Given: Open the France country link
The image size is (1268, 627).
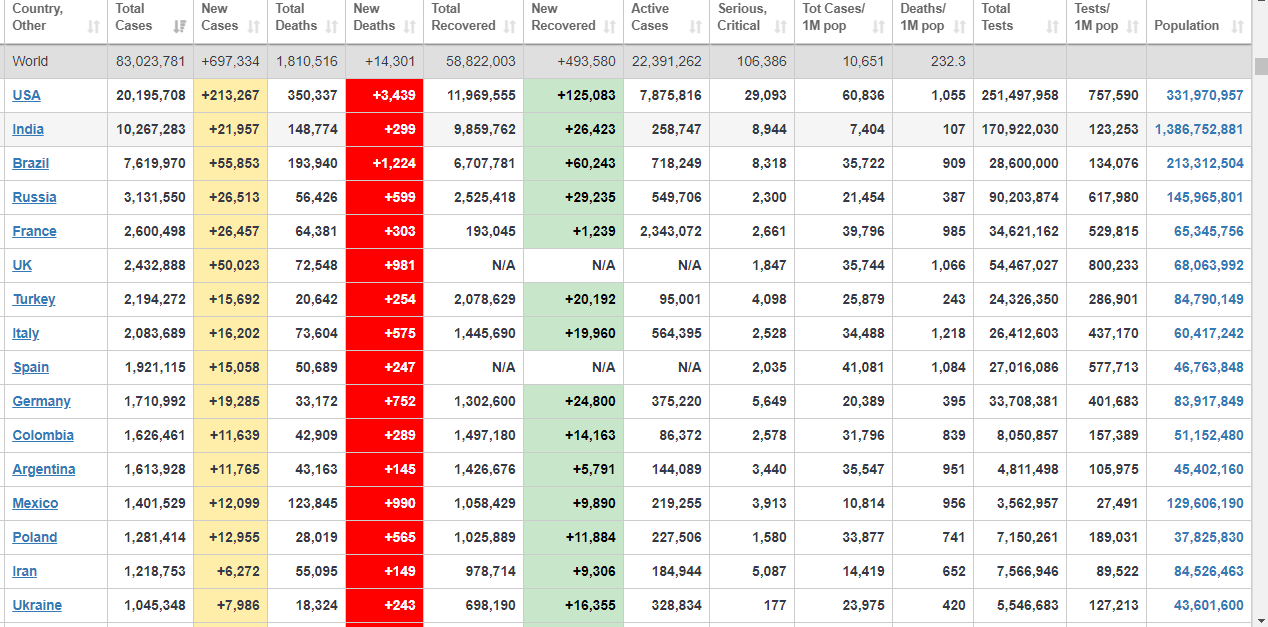Looking at the screenshot, I should [x=34, y=231].
